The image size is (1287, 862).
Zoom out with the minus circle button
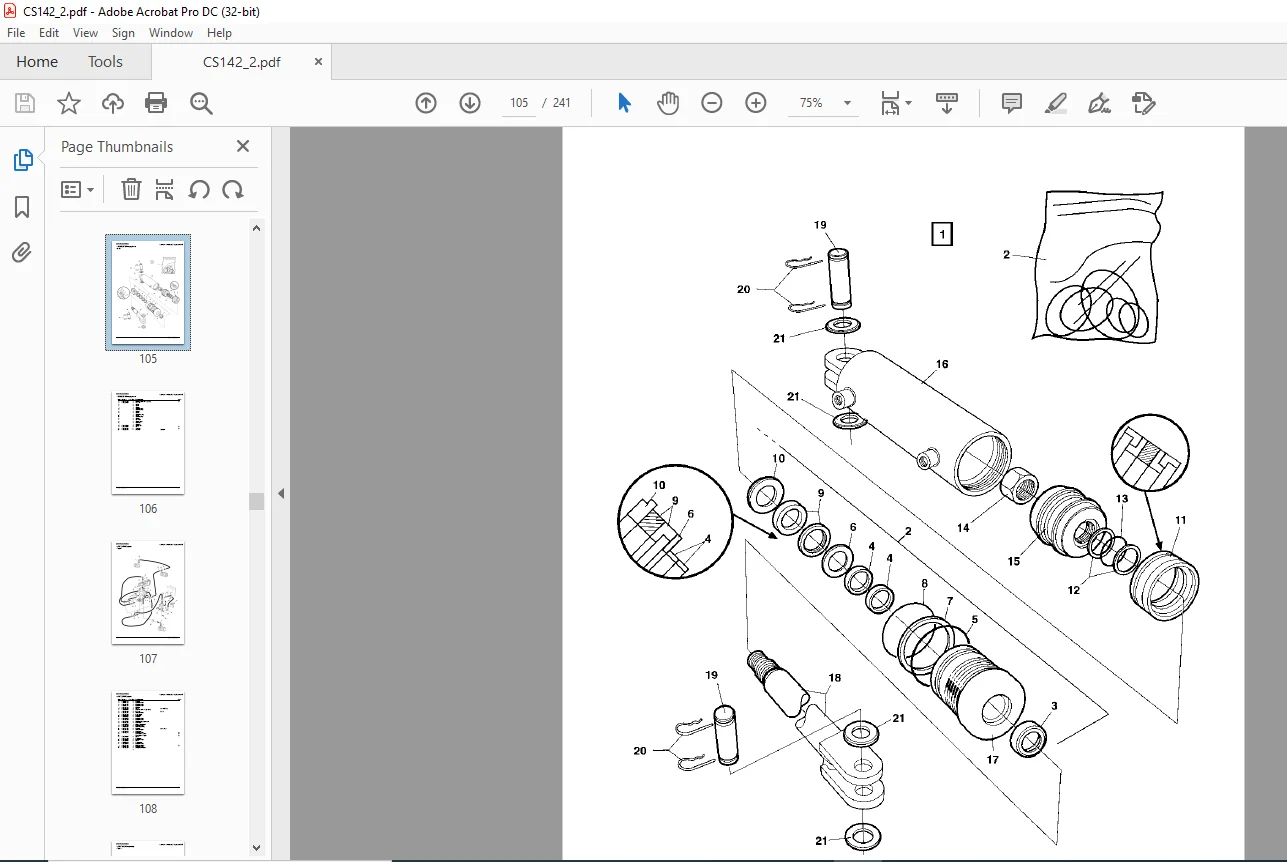(712, 103)
